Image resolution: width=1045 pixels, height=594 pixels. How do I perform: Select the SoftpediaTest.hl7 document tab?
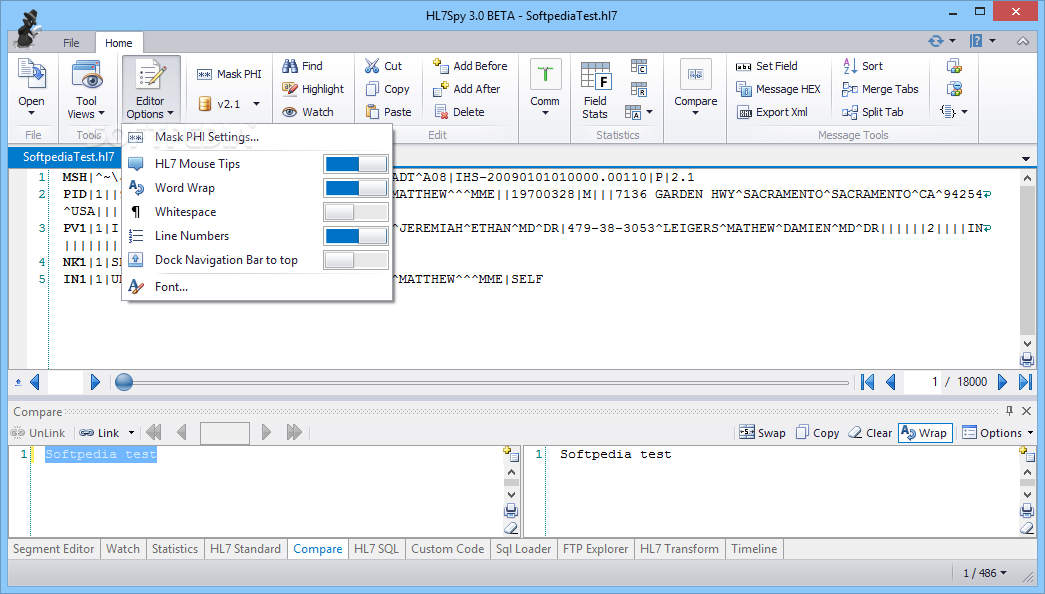[x=69, y=157]
